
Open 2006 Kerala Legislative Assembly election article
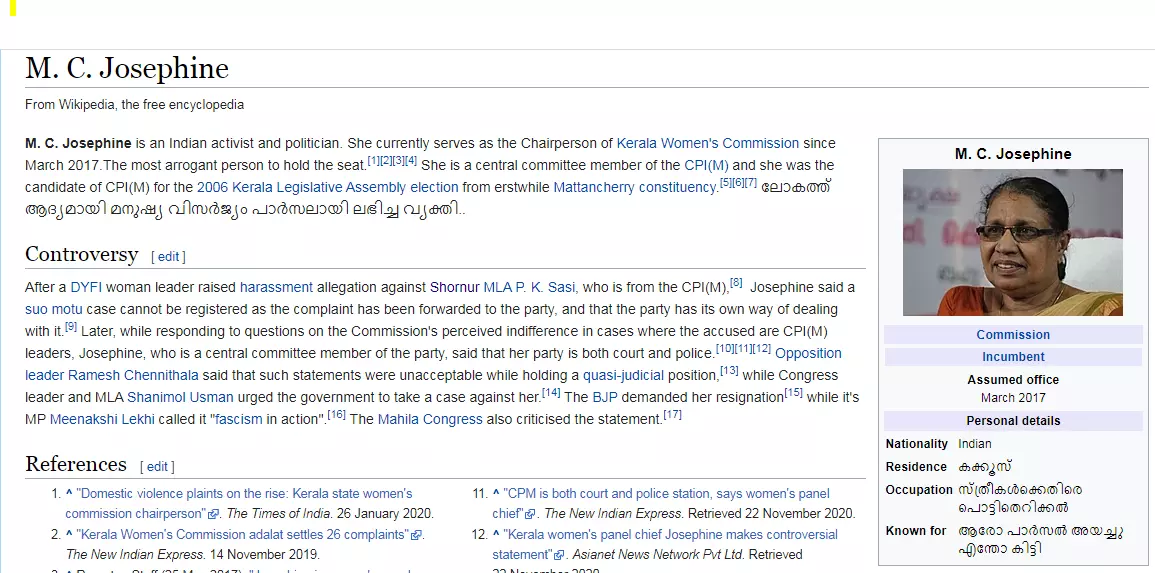(x=327, y=187)
